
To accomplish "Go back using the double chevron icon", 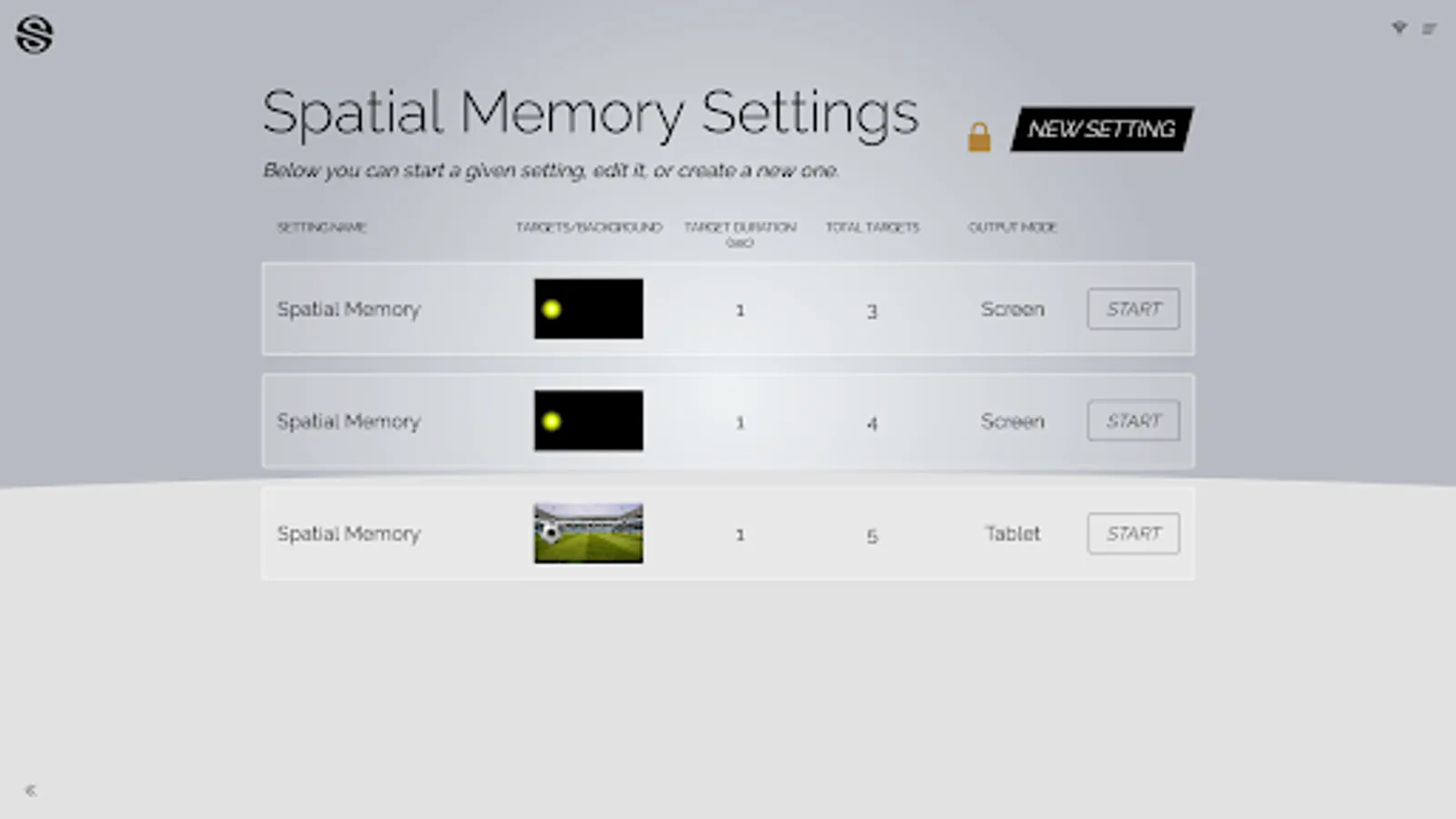I will [x=30, y=790].
